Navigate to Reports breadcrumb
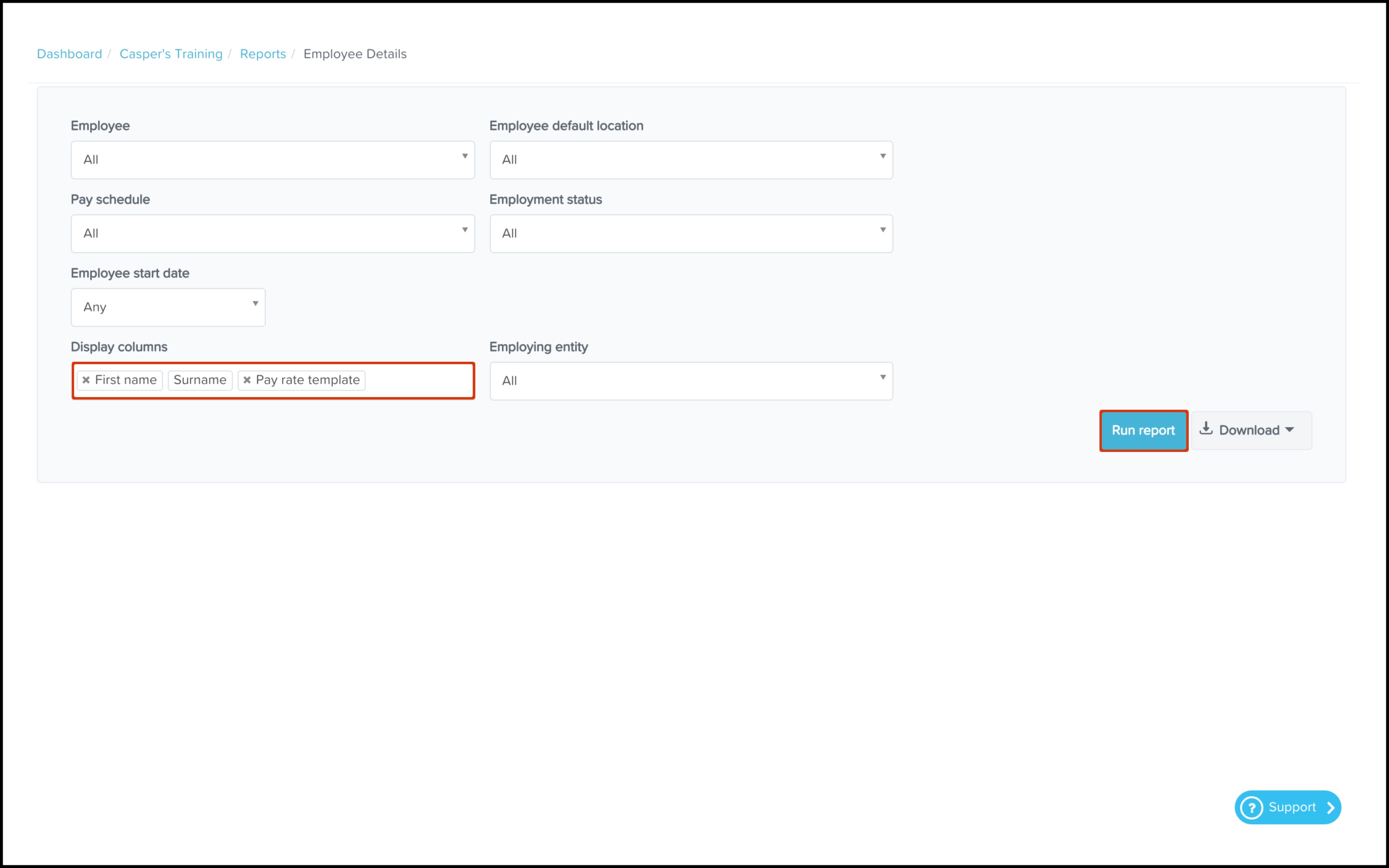Viewport: 1389px width, 868px height. tap(263, 54)
